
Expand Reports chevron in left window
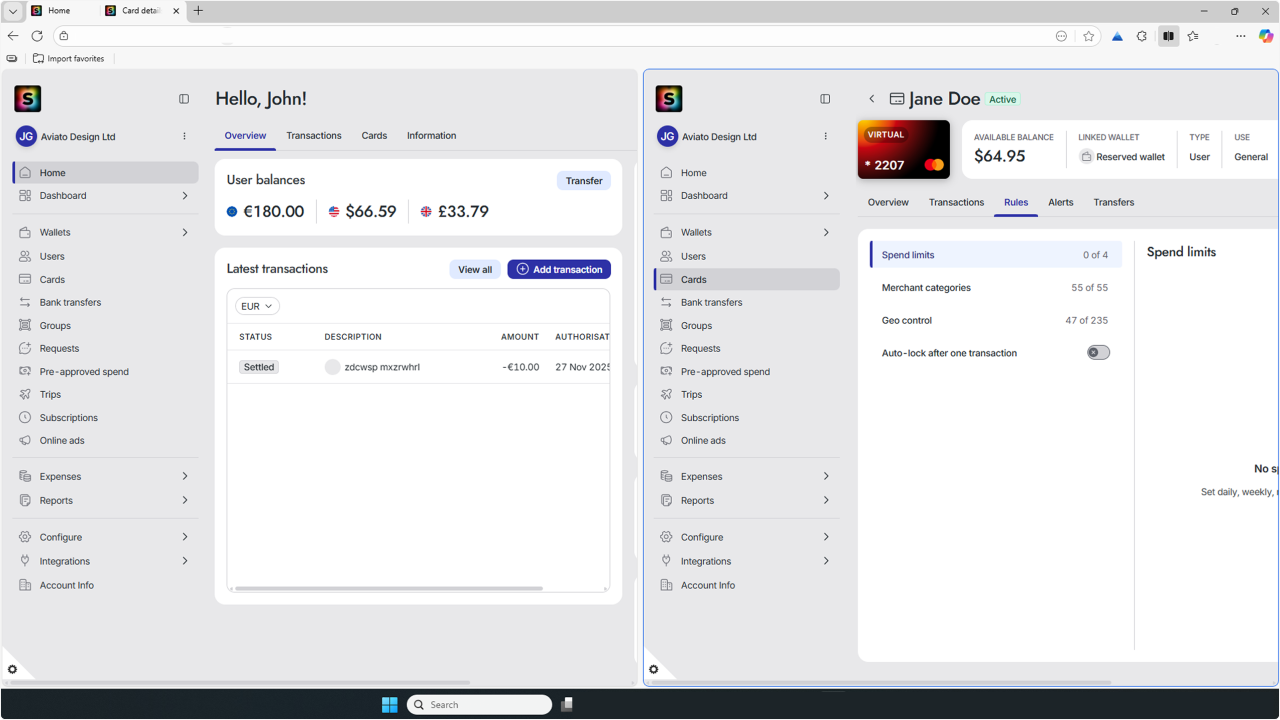[185, 500]
